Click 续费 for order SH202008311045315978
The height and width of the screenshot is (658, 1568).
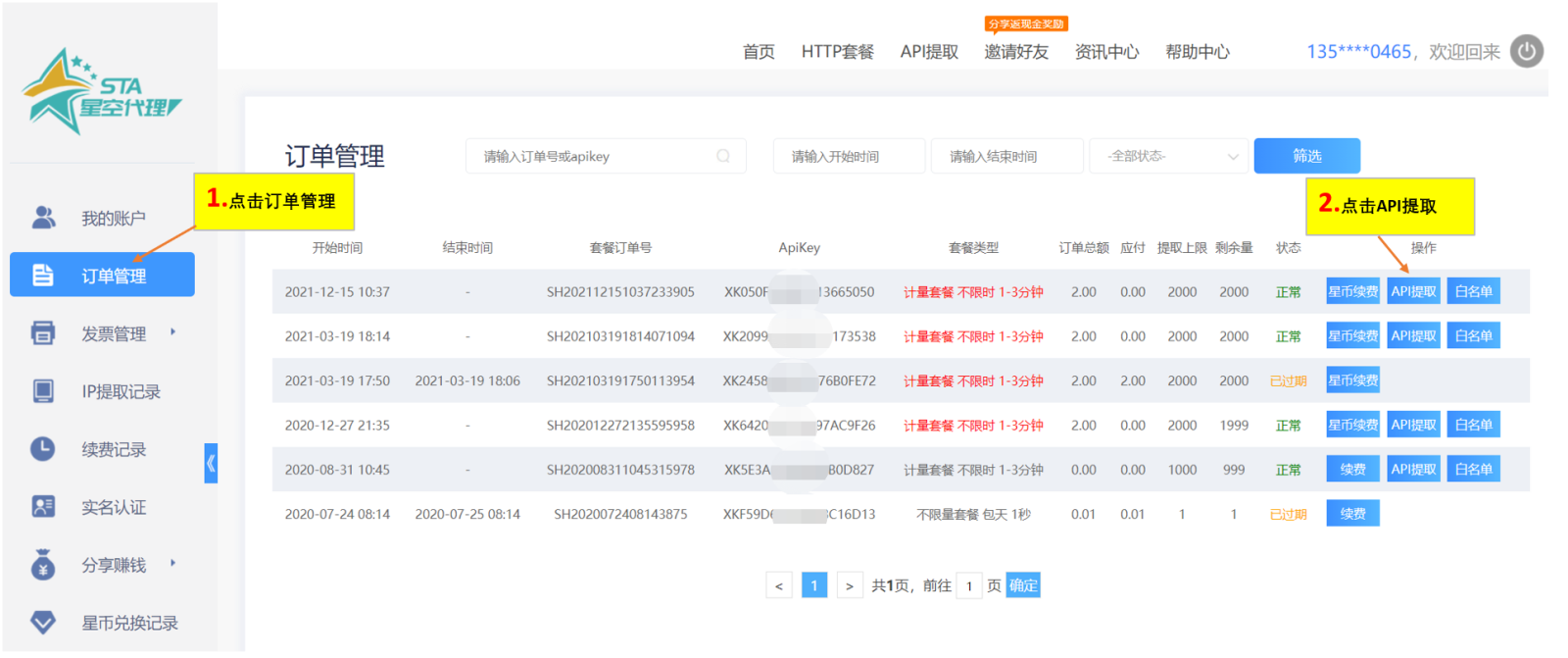1352,469
